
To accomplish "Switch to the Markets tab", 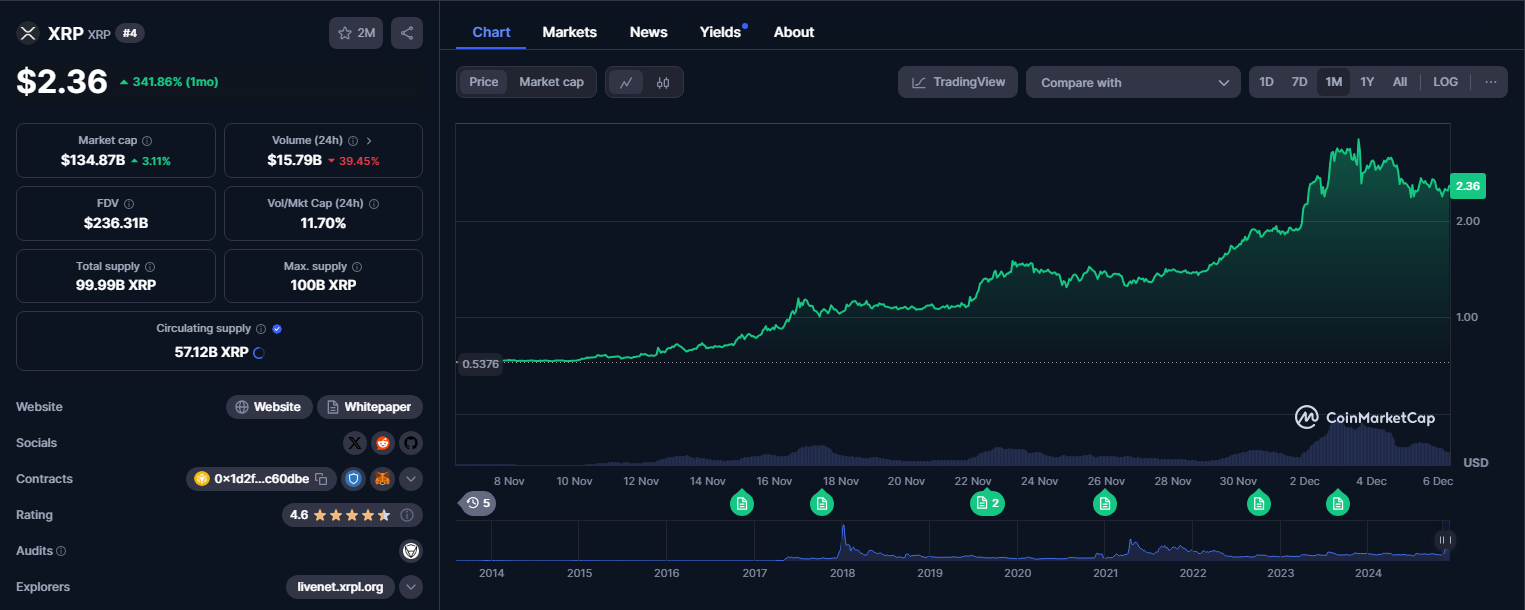I will coord(569,32).
